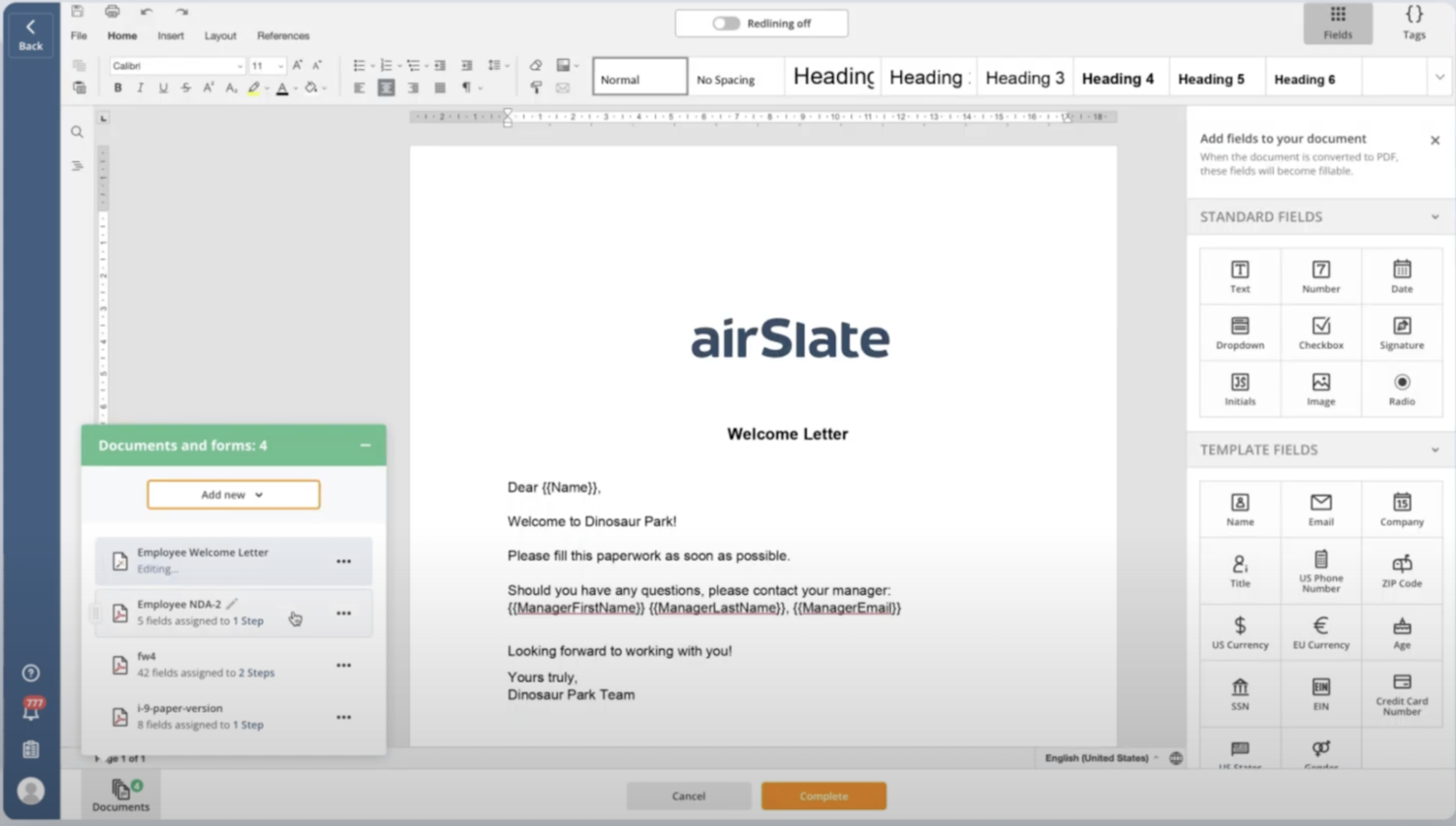Add a Radio field
Screen dimensions: 1456x826
click(x=1401, y=388)
